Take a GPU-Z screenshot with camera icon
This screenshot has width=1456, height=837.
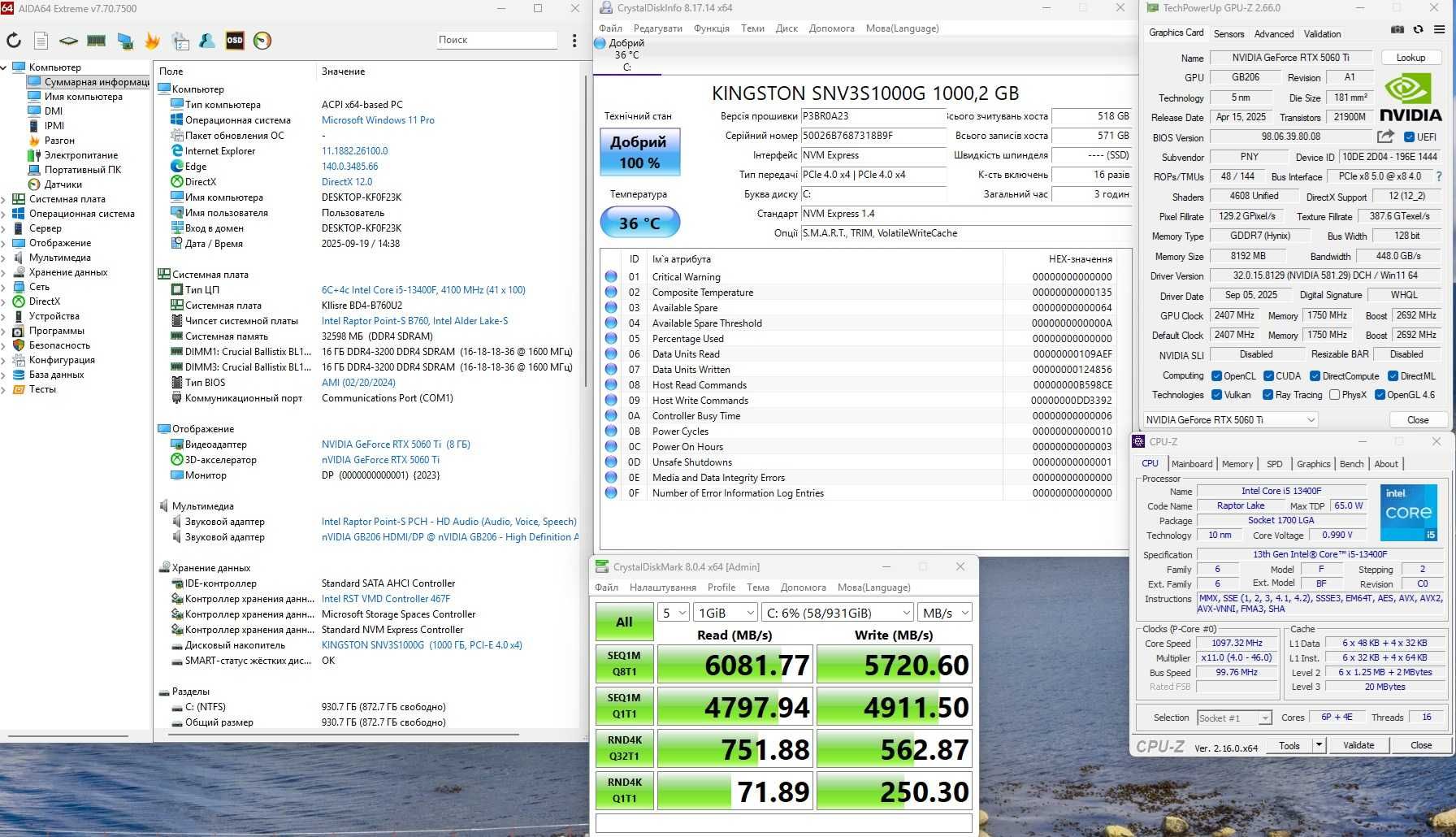(1397, 30)
